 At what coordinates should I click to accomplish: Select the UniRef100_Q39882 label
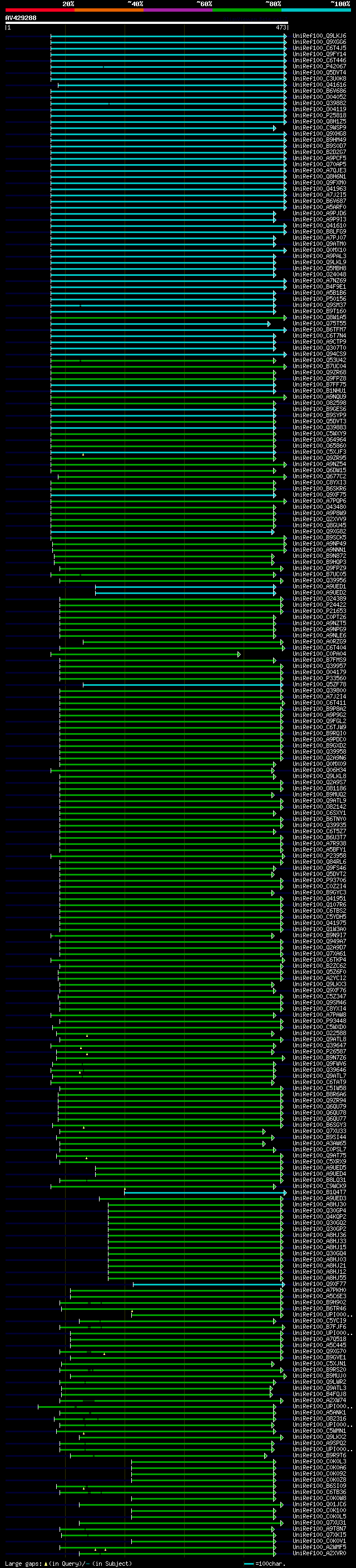pos(319,103)
